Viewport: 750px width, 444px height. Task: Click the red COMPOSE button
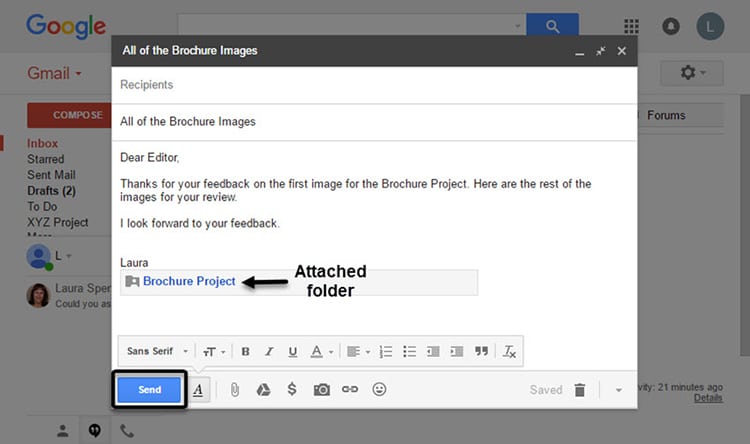tap(69, 115)
